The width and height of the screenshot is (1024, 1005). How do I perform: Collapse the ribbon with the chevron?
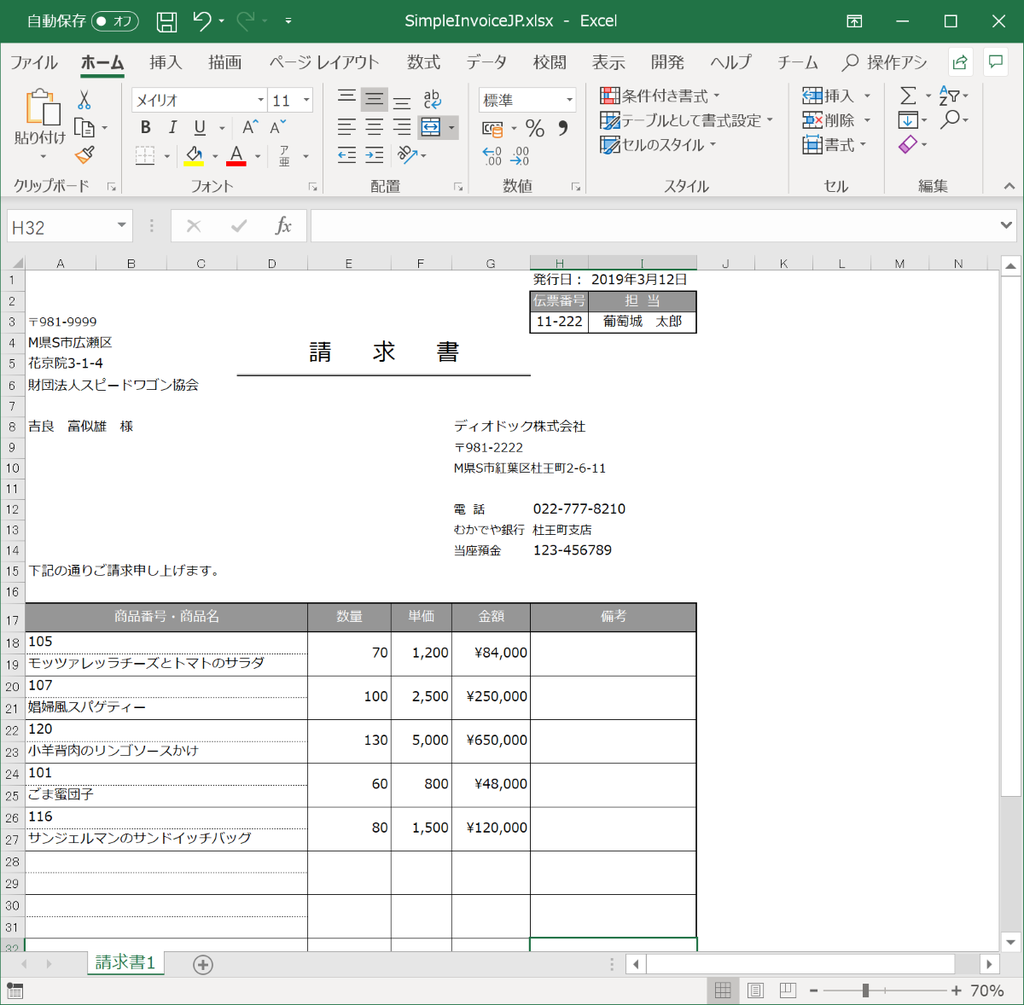(x=1009, y=186)
